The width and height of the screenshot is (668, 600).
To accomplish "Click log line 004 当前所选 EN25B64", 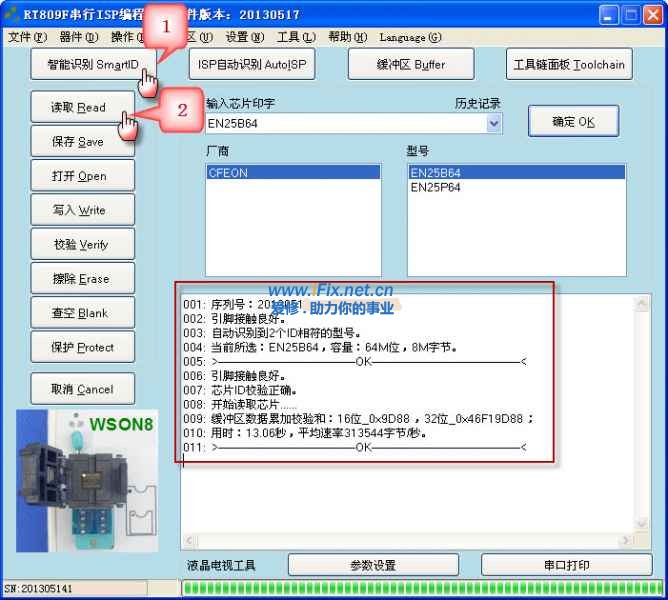I will coord(320,347).
